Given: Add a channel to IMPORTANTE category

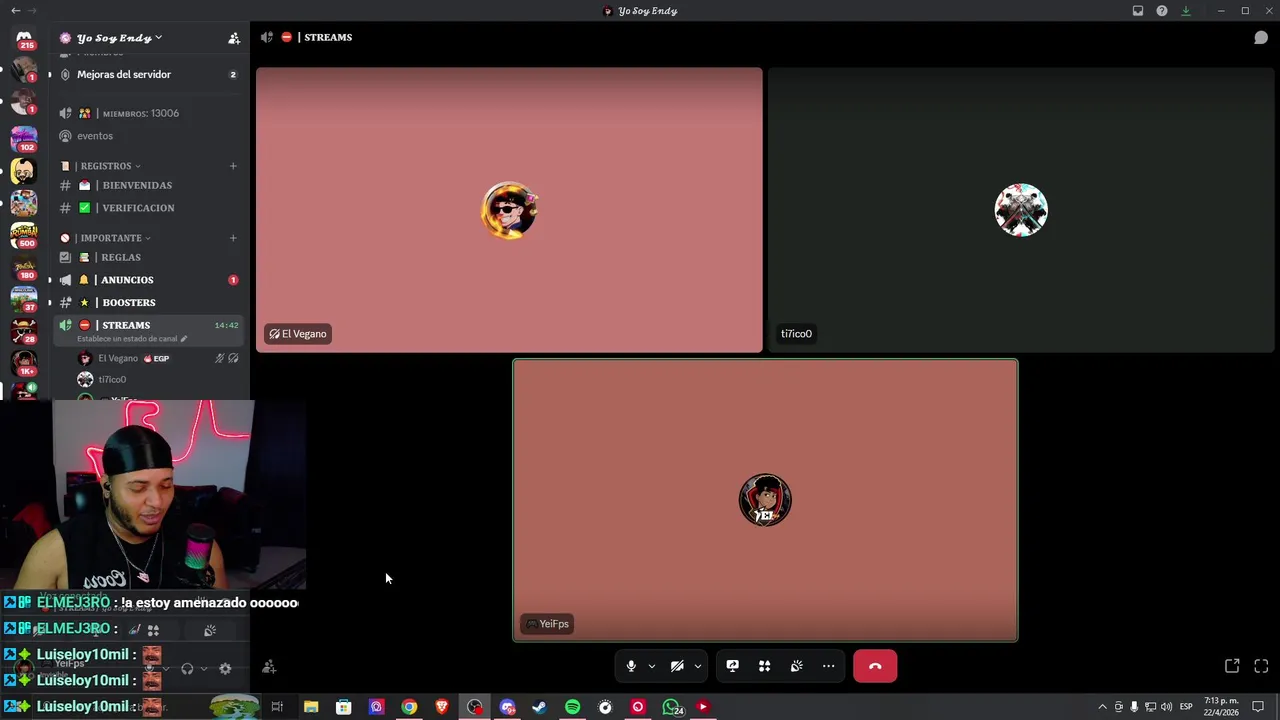Looking at the screenshot, I should [x=233, y=238].
